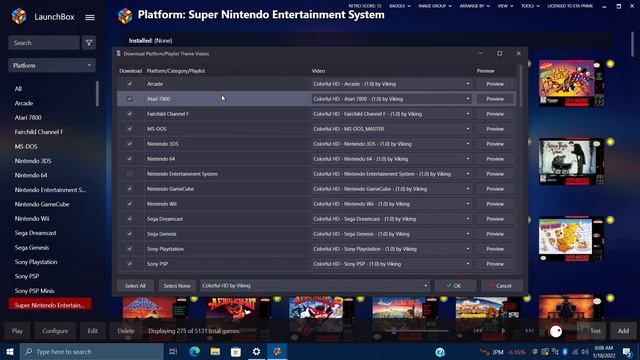Open the Image Group menu
The height and width of the screenshot is (360, 640).
[x=435, y=6]
